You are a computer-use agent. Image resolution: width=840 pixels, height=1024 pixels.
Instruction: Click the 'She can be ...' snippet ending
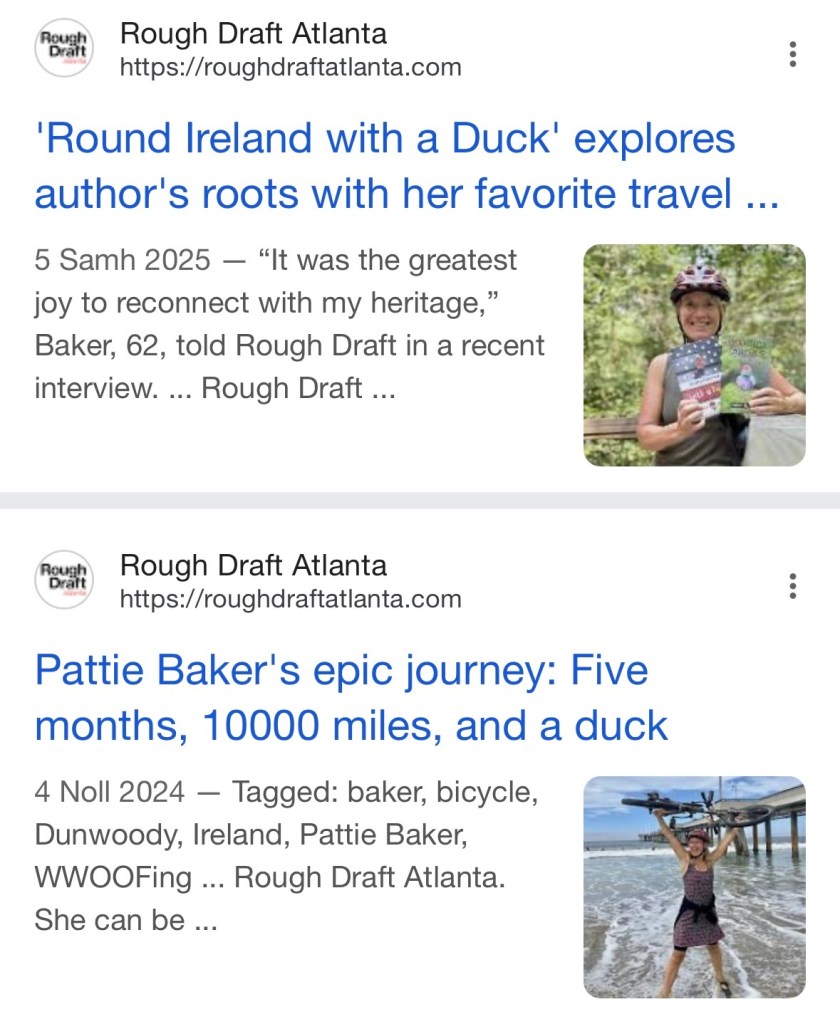click(x=125, y=919)
